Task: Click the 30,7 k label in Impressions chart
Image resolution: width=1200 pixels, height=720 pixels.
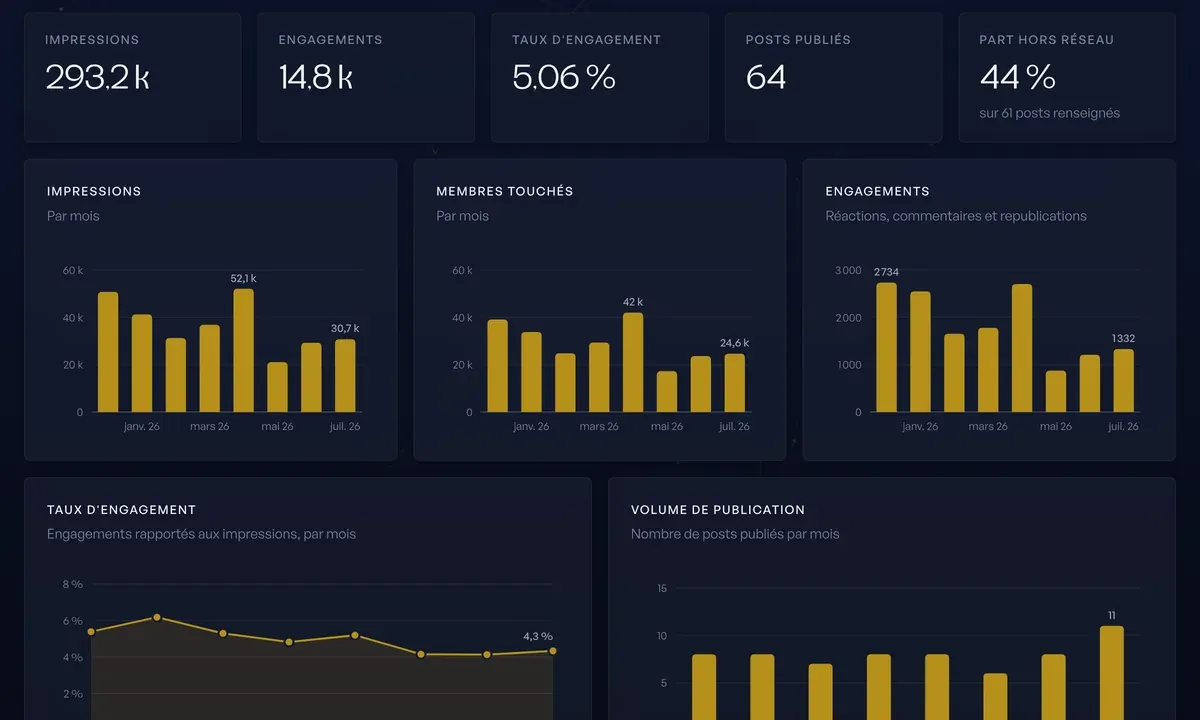Action: click(x=345, y=328)
